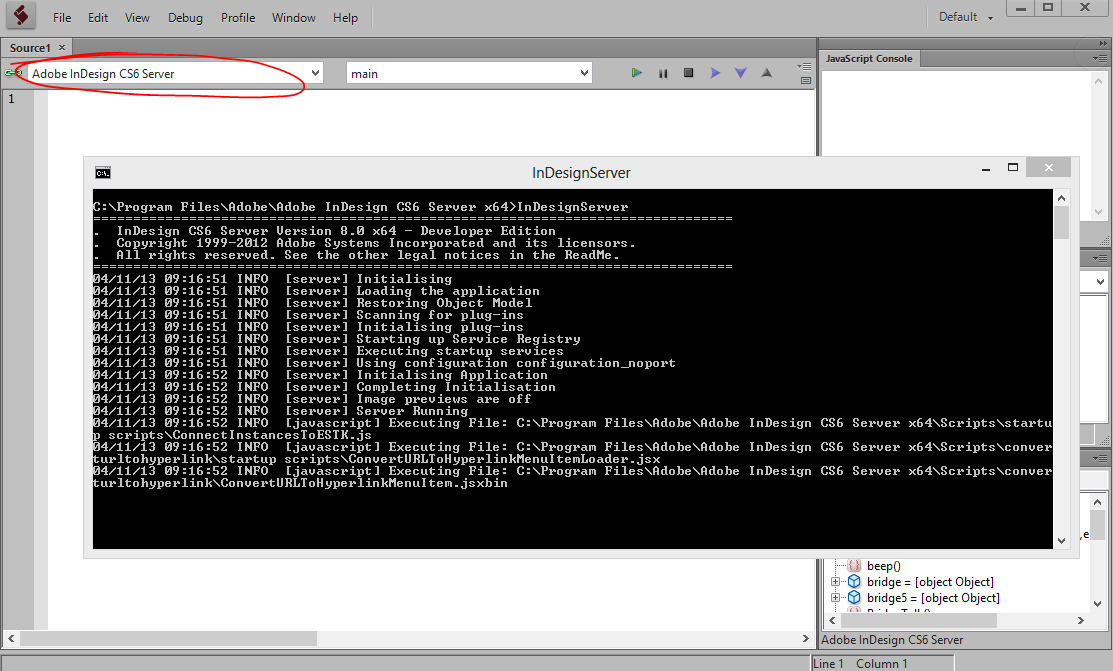Open the Default workspace dropdown

tap(965, 17)
